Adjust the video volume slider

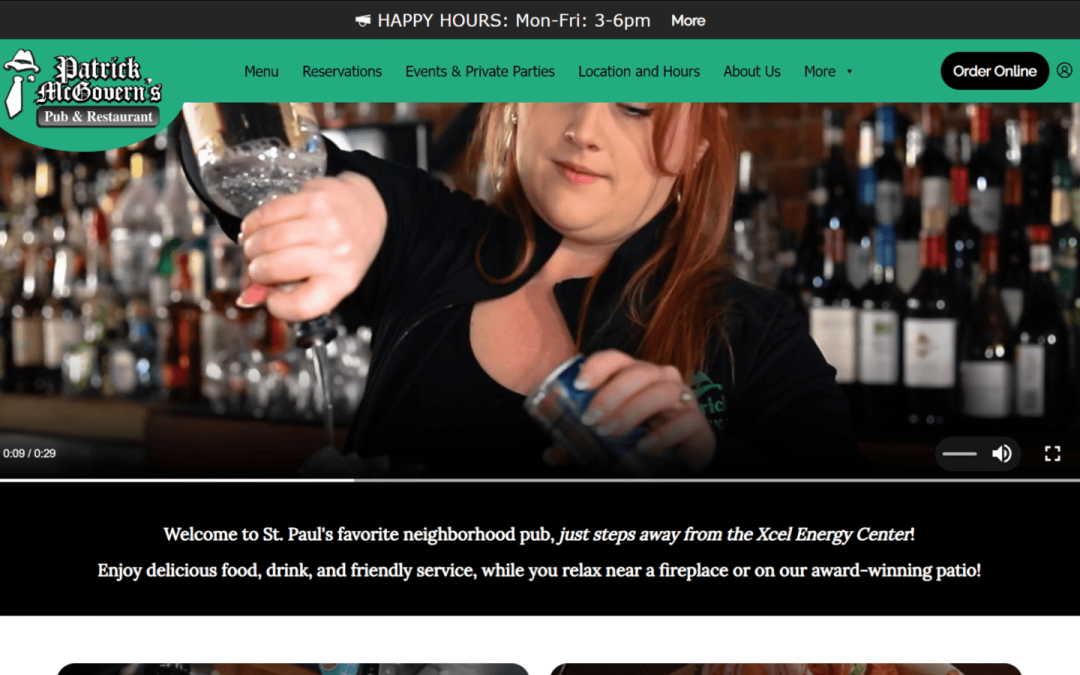(959, 454)
